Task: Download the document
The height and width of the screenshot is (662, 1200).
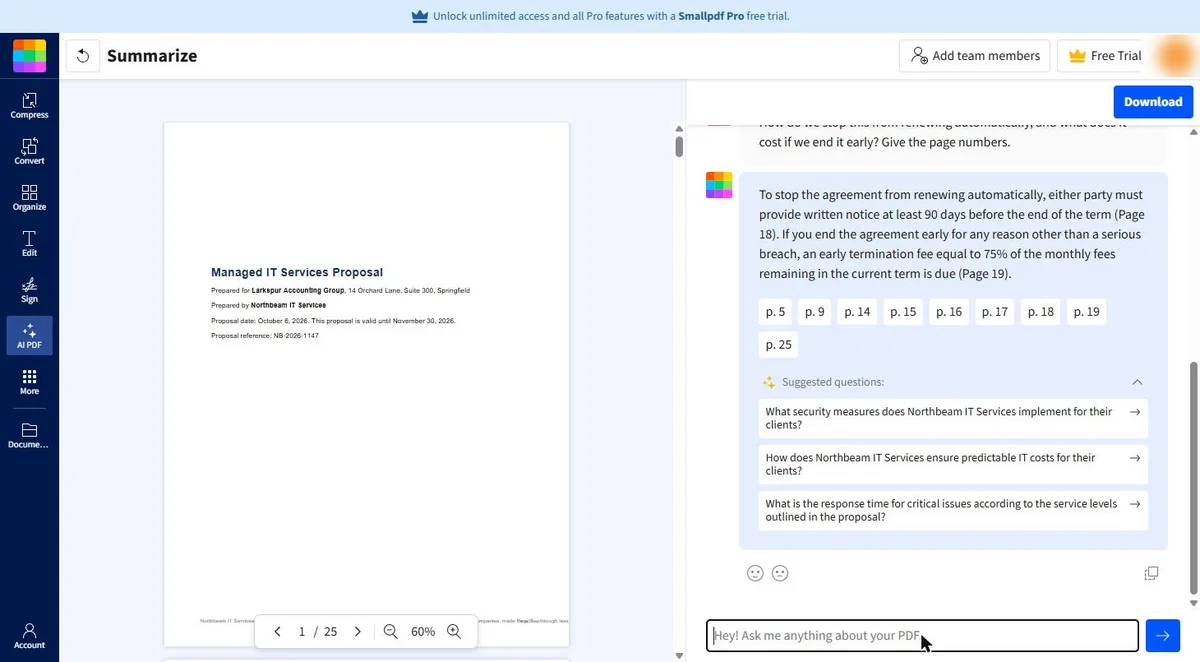Action: (x=1153, y=102)
